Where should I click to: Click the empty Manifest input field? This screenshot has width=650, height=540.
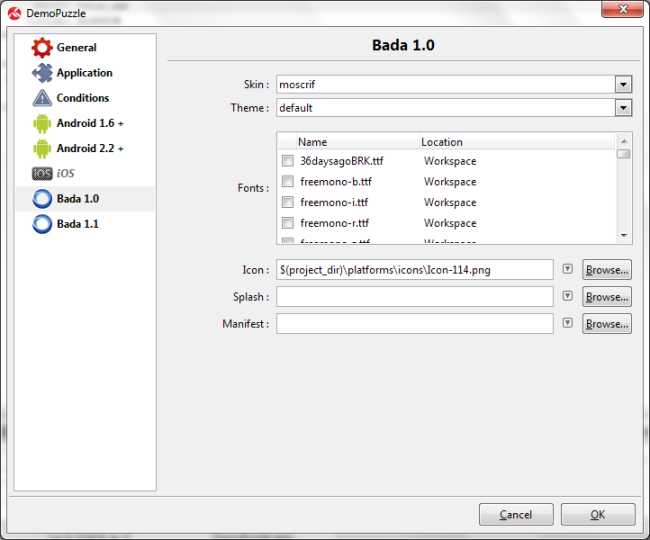[x=415, y=324]
